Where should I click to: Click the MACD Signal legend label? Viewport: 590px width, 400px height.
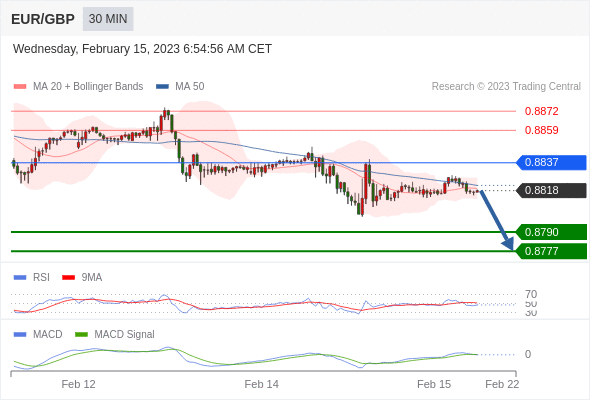(x=125, y=335)
